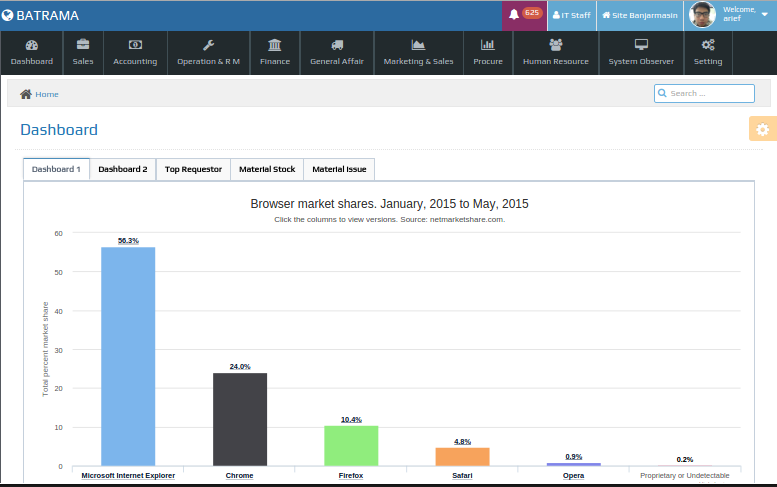
Task: Open the Sales briefcase menu
Action: point(83,45)
